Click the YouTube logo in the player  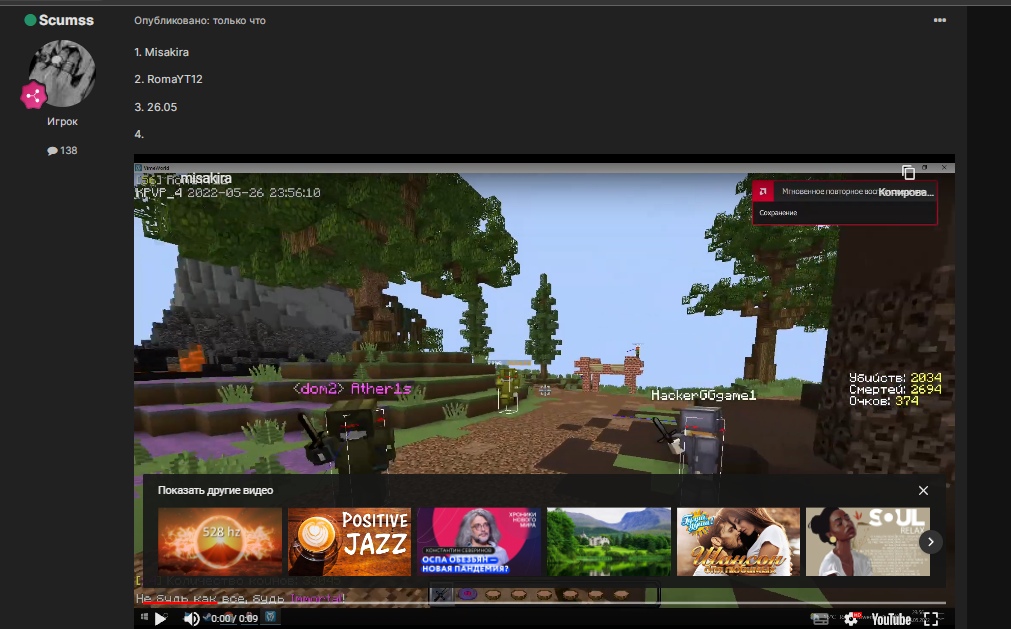[x=890, y=619]
